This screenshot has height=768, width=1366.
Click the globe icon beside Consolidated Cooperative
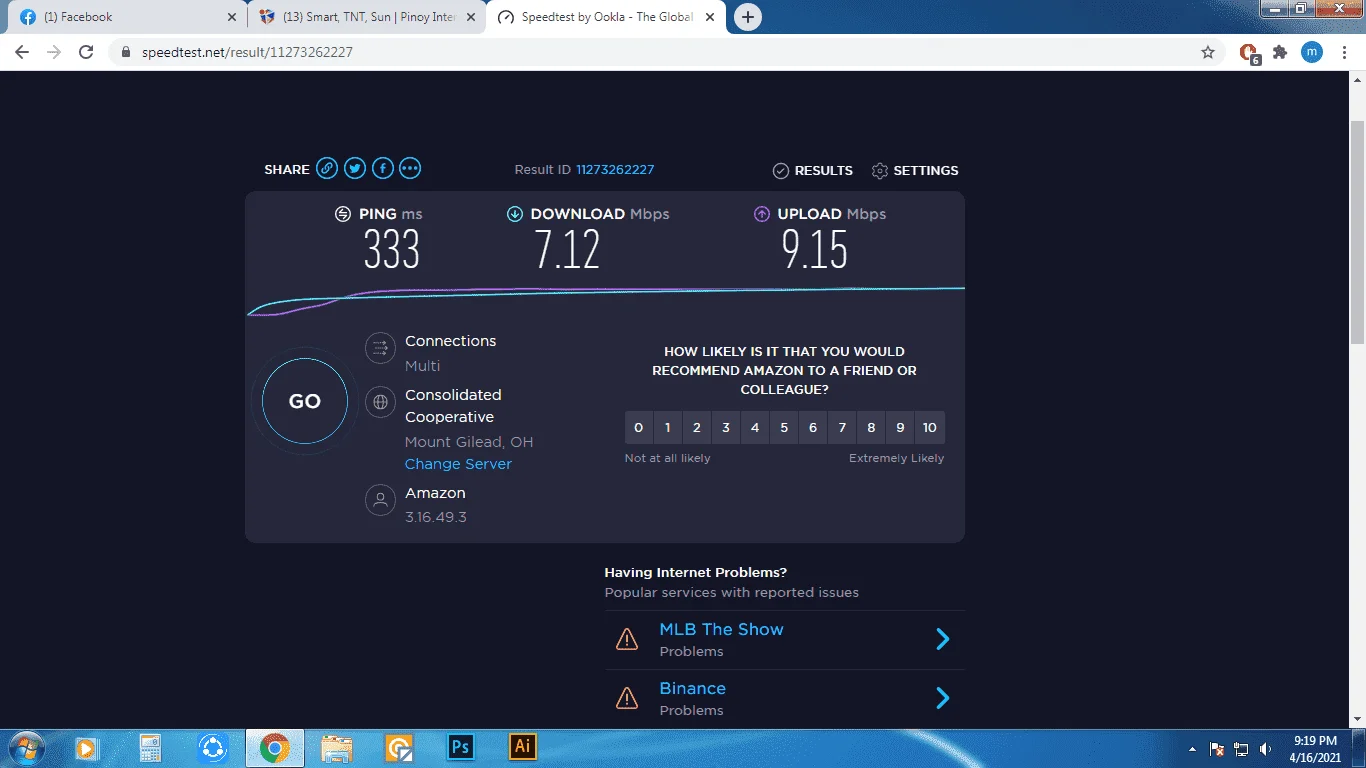(380, 403)
